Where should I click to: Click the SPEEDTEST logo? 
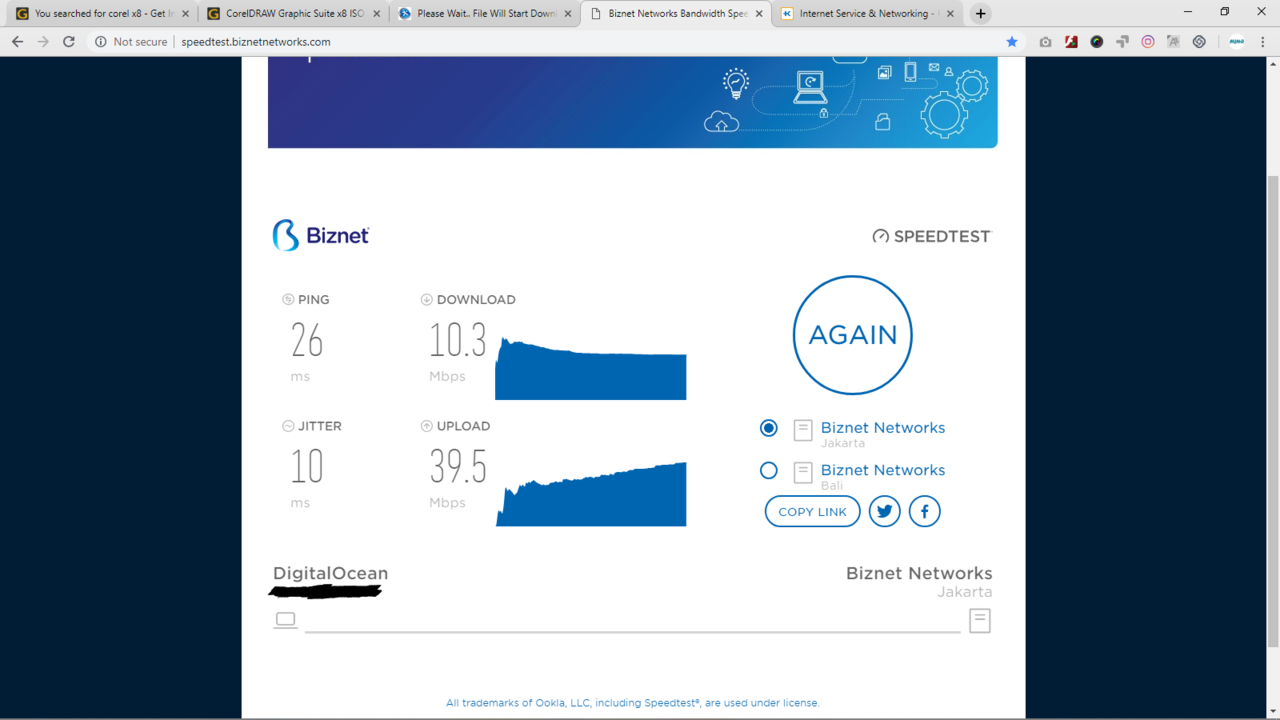click(x=931, y=236)
